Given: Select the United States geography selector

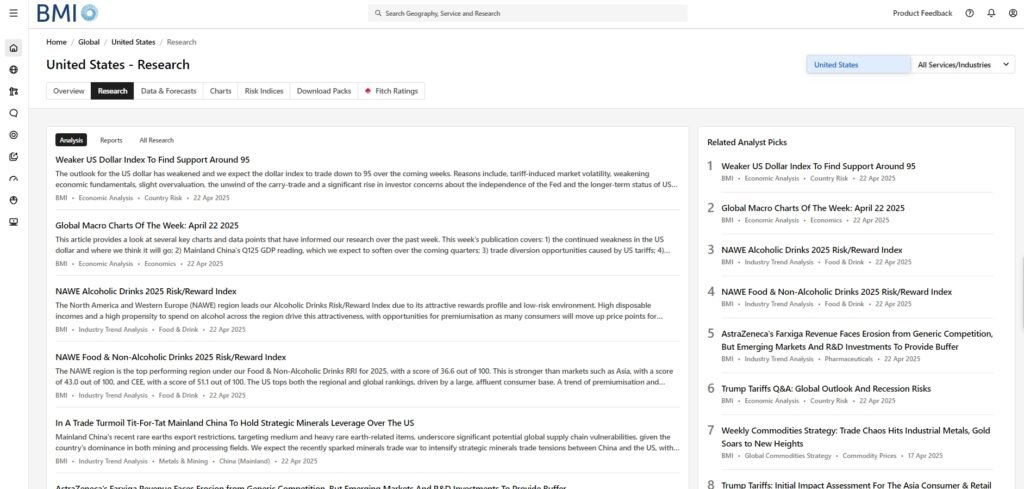Looking at the screenshot, I should 858,65.
